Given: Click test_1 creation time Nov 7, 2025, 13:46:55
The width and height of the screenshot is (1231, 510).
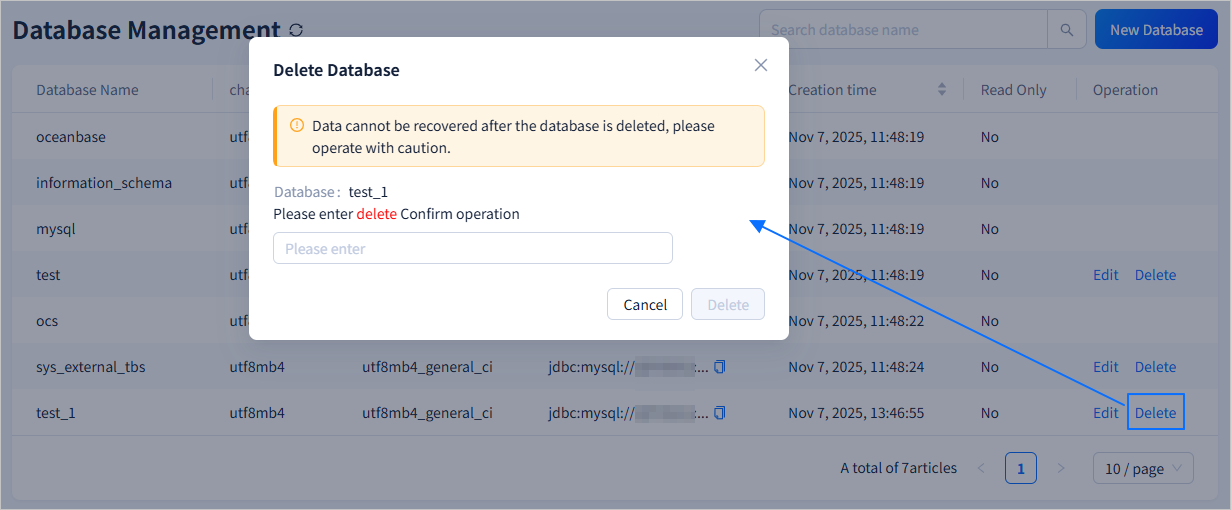Looking at the screenshot, I should [x=856, y=413].
